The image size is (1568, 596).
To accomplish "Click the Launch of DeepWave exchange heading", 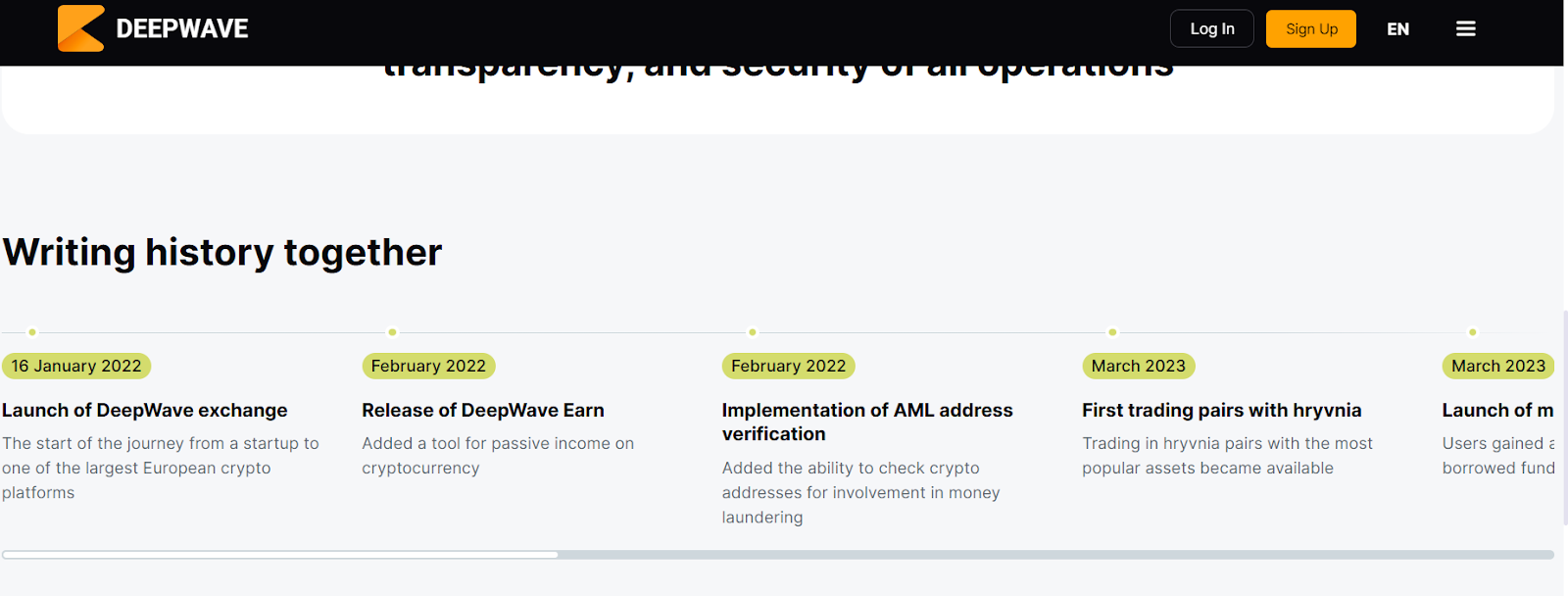I will click(x=145, y=410).
